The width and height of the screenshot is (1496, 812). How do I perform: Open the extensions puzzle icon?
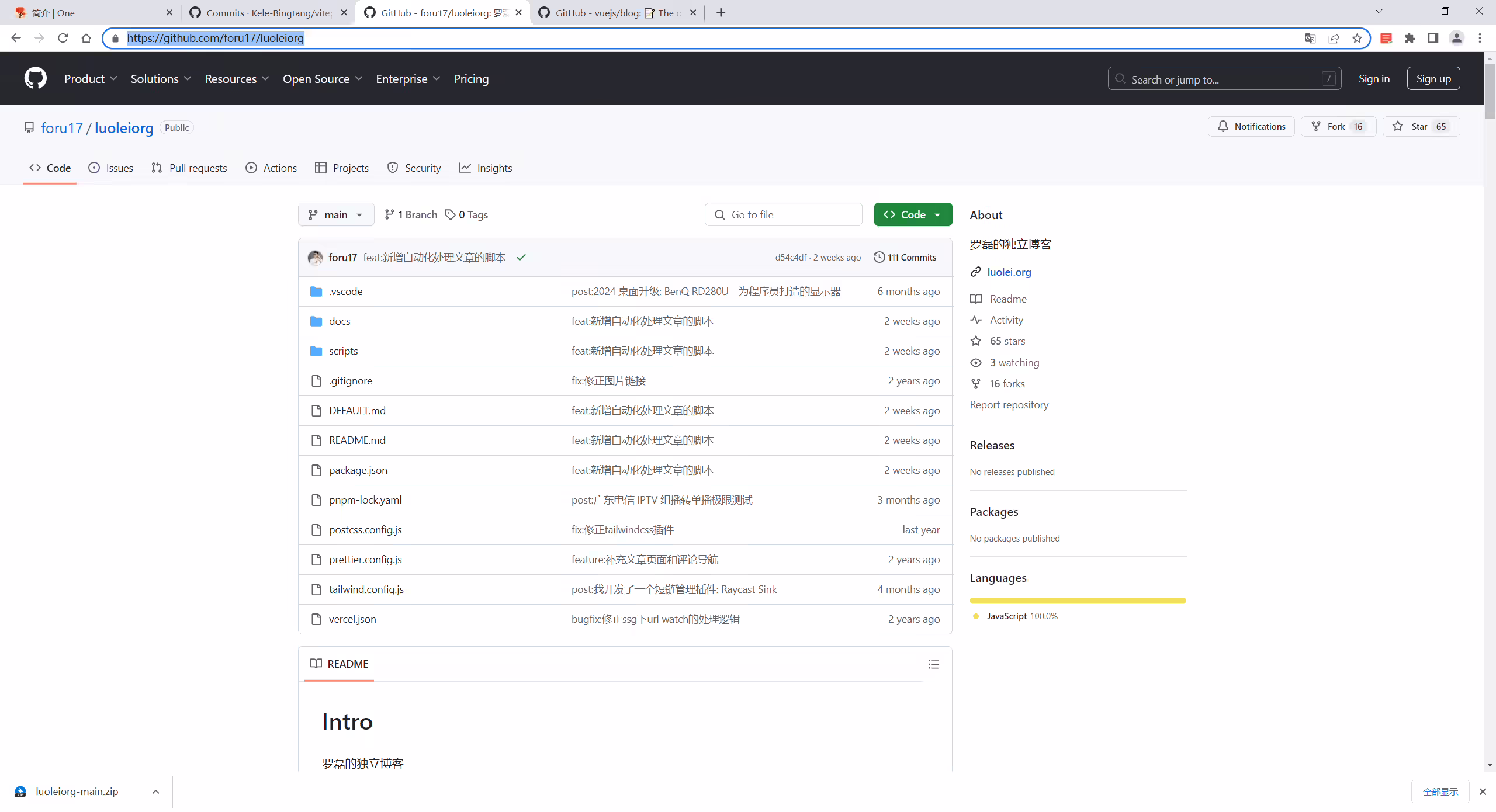point(1410,38)
